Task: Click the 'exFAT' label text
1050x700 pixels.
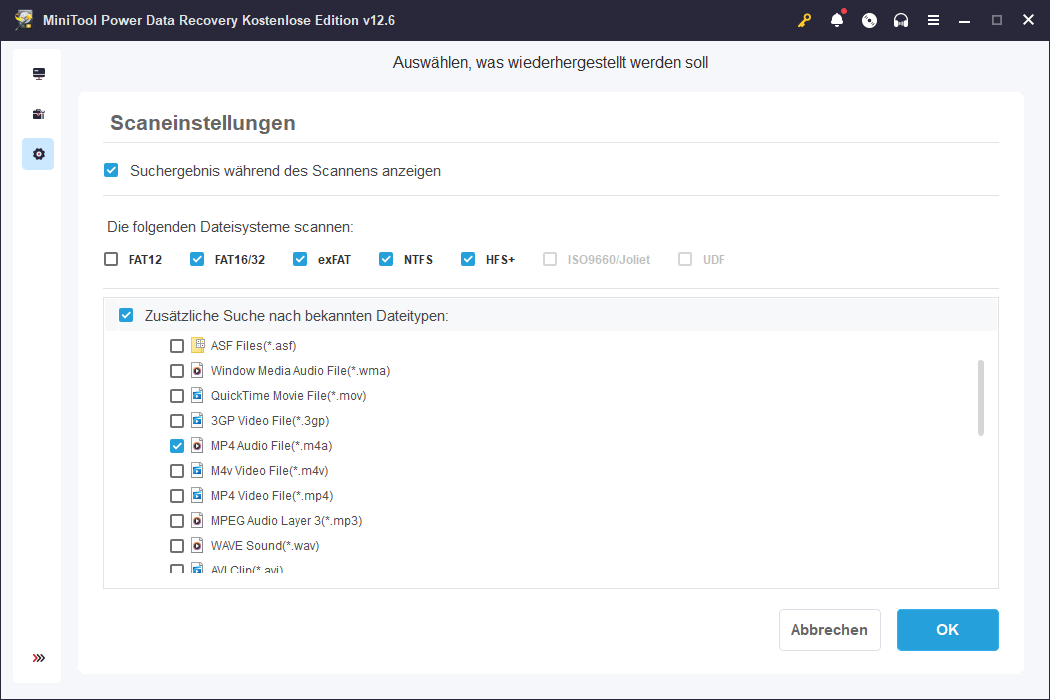Action: [x=334, y=259]
